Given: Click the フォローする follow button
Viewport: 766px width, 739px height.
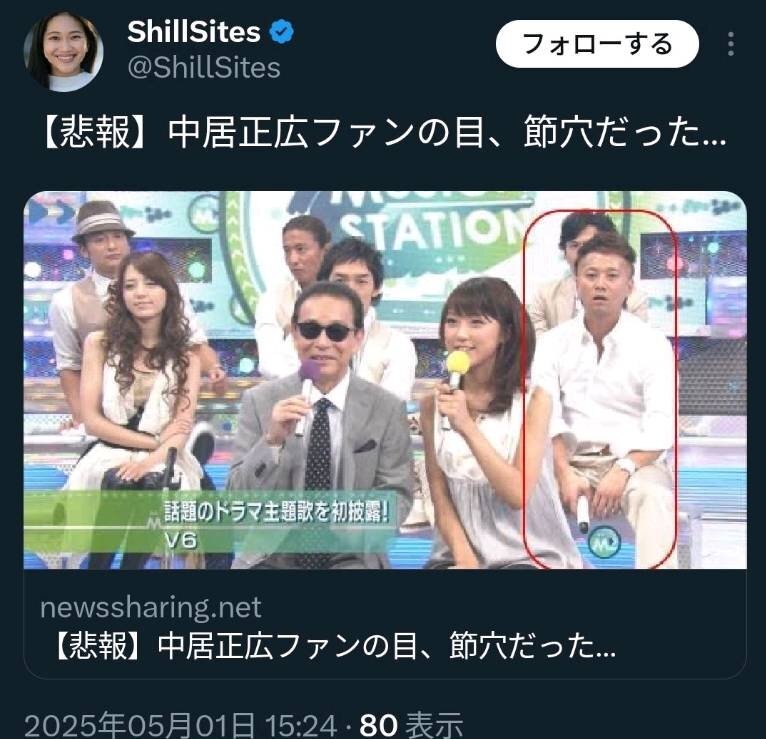Looking at the screenshot, I should (597, 44).
